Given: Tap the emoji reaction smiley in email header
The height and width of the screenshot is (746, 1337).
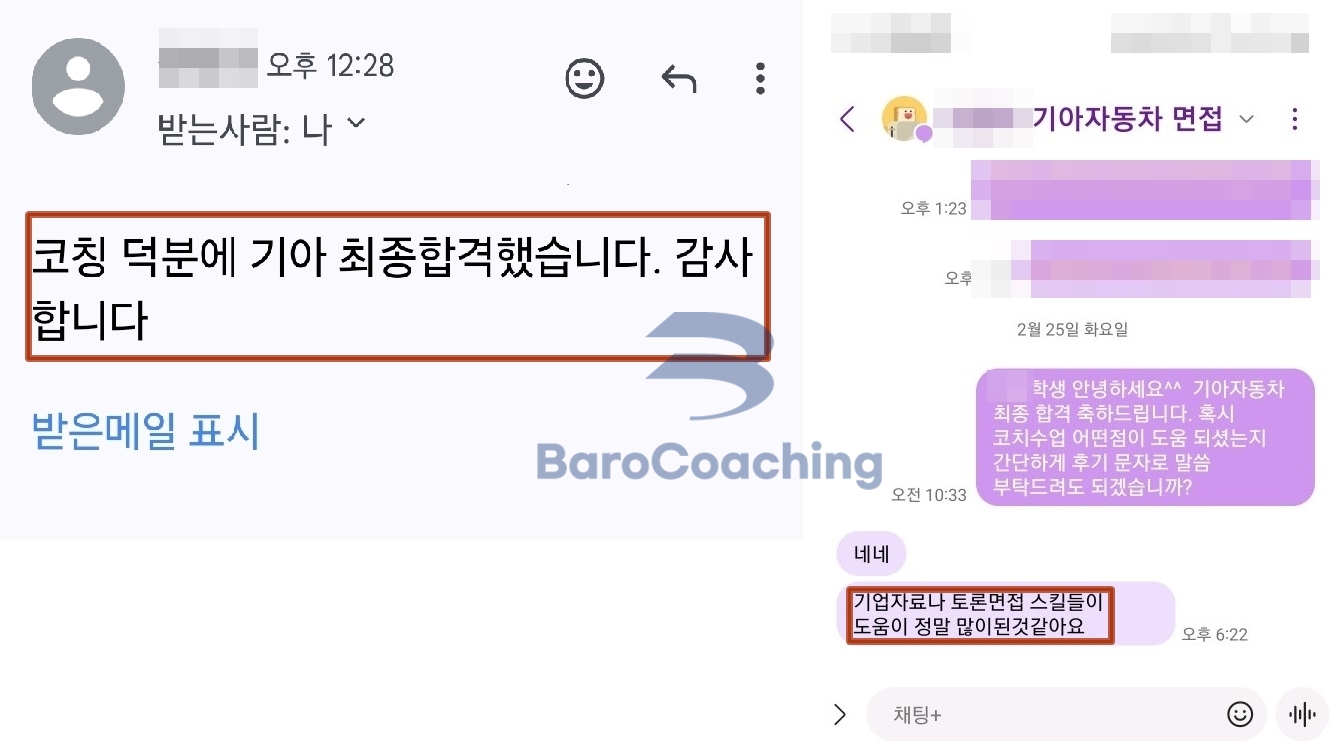Looking at the screenshot, I should 585,78.
